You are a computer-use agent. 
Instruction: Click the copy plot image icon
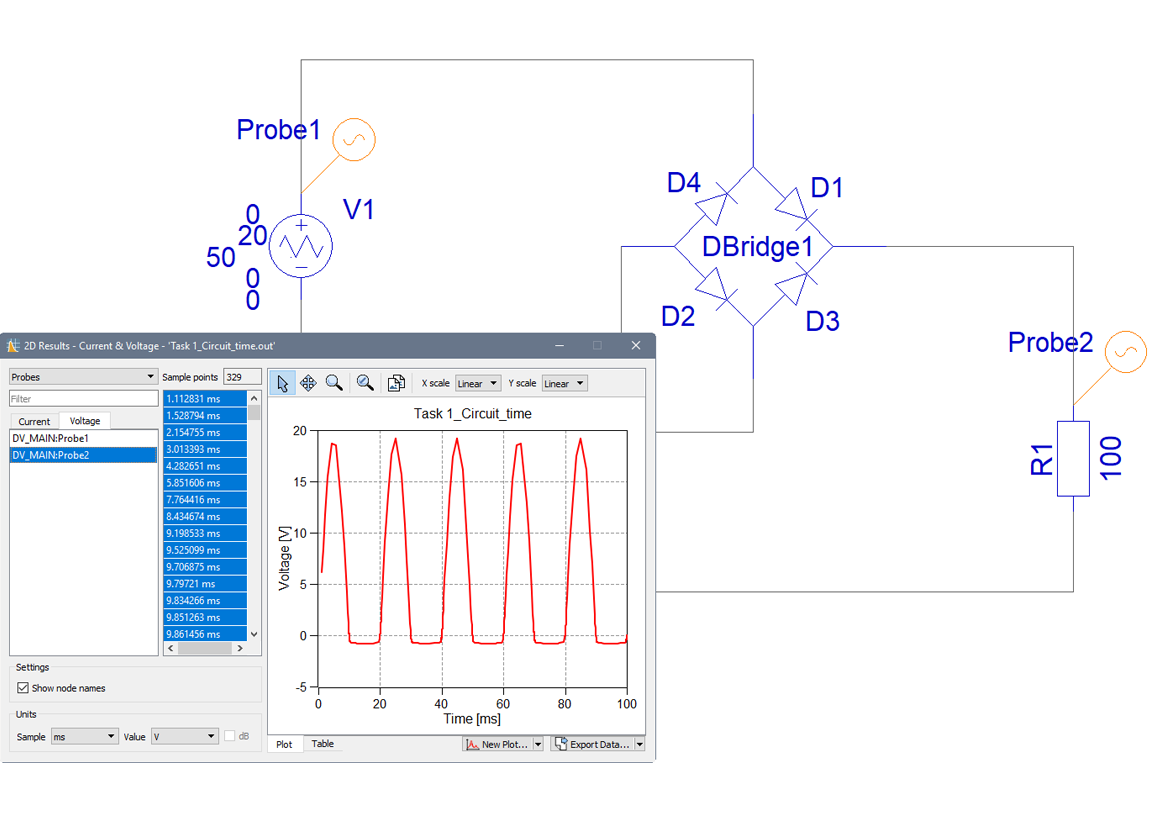tap(396, 383)
